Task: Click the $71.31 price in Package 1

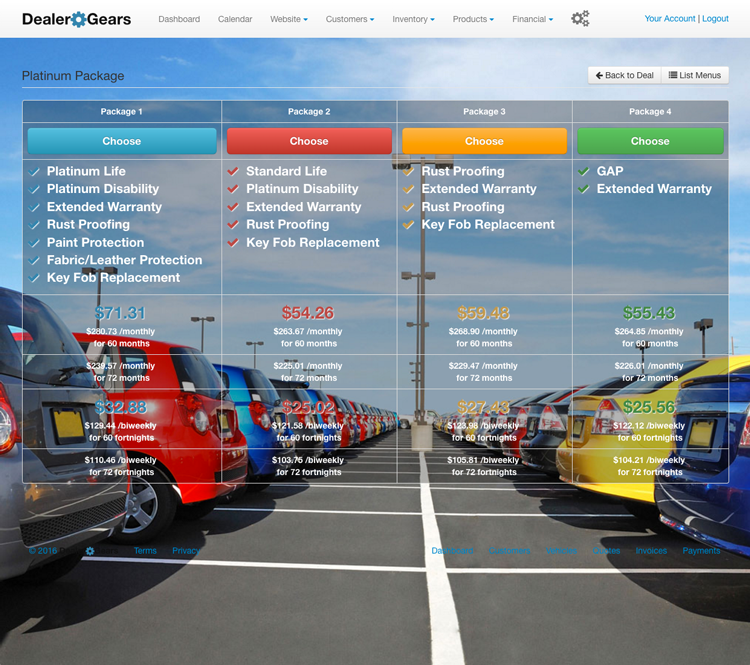Action: pos(120,313)
